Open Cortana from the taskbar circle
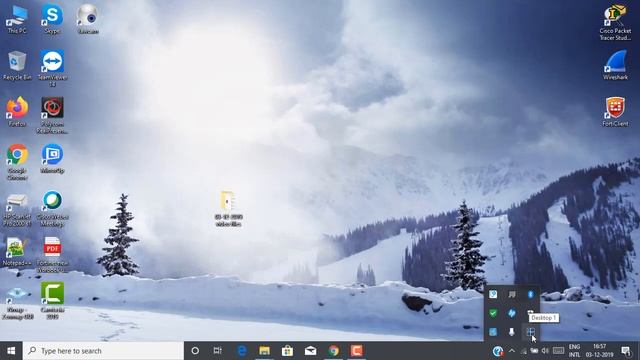The height and width of the screenshot is (360, 640). (x=195, y=351)
